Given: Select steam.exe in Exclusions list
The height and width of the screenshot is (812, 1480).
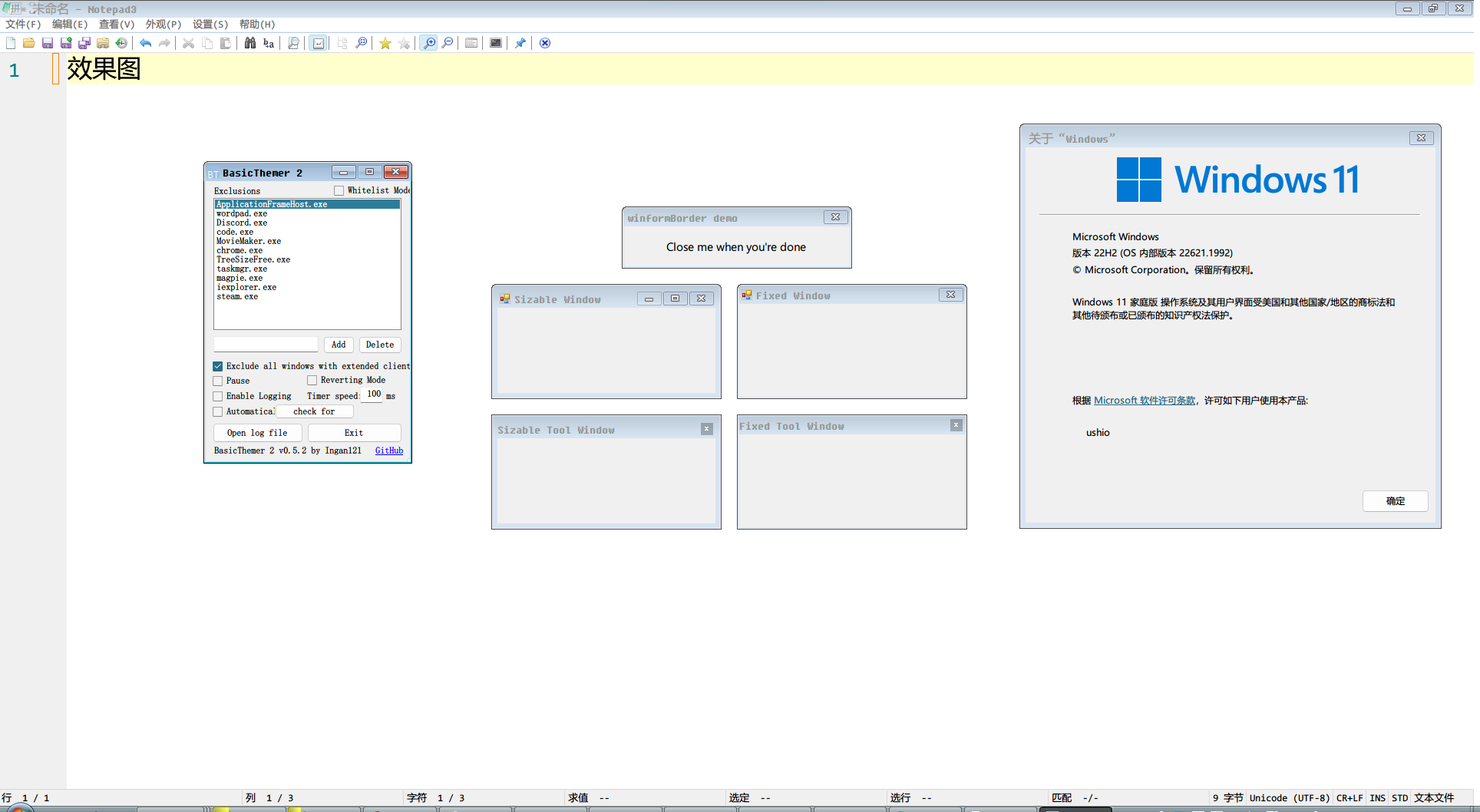Looking at the screenshot, I should [x=307, y=296].
